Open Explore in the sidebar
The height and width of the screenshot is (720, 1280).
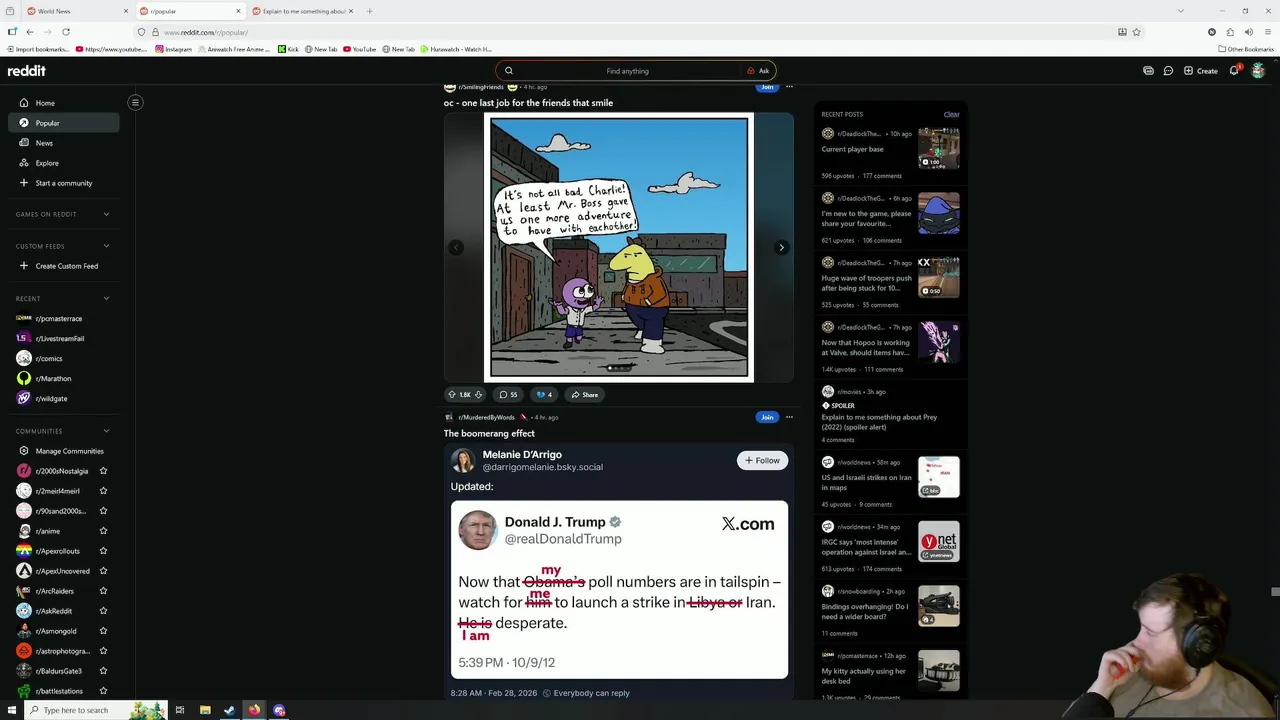(x=64, y=163)
